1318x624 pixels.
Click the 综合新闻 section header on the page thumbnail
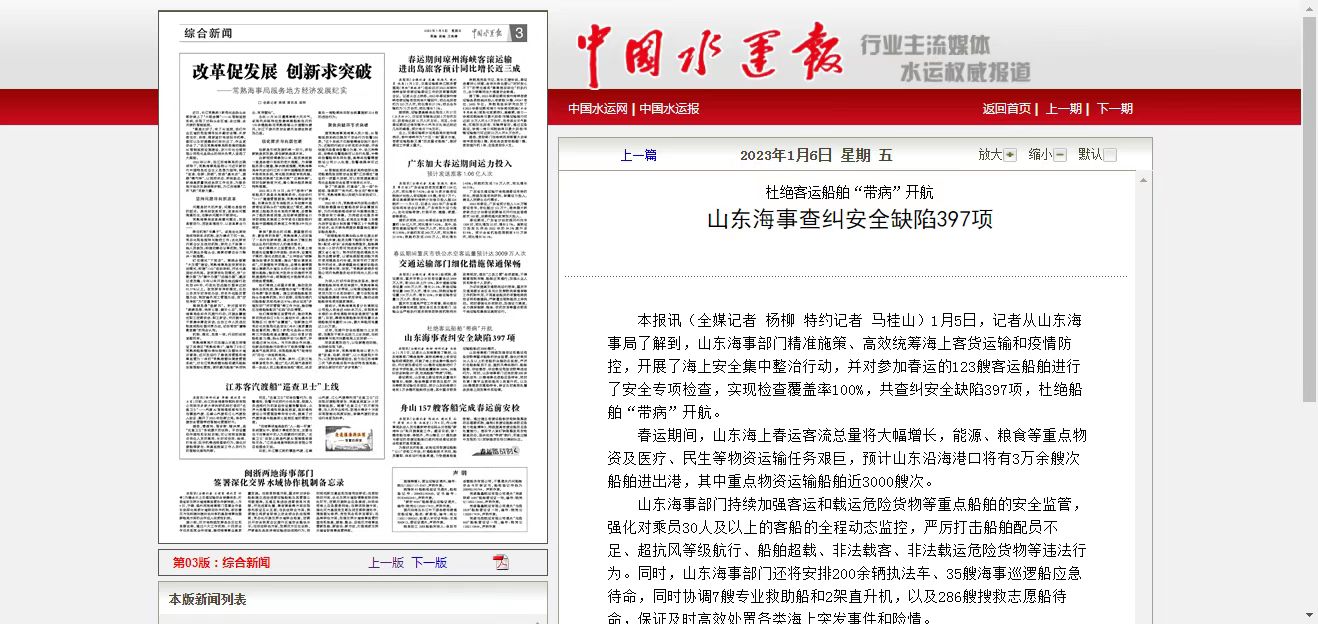tap(208, 33)
